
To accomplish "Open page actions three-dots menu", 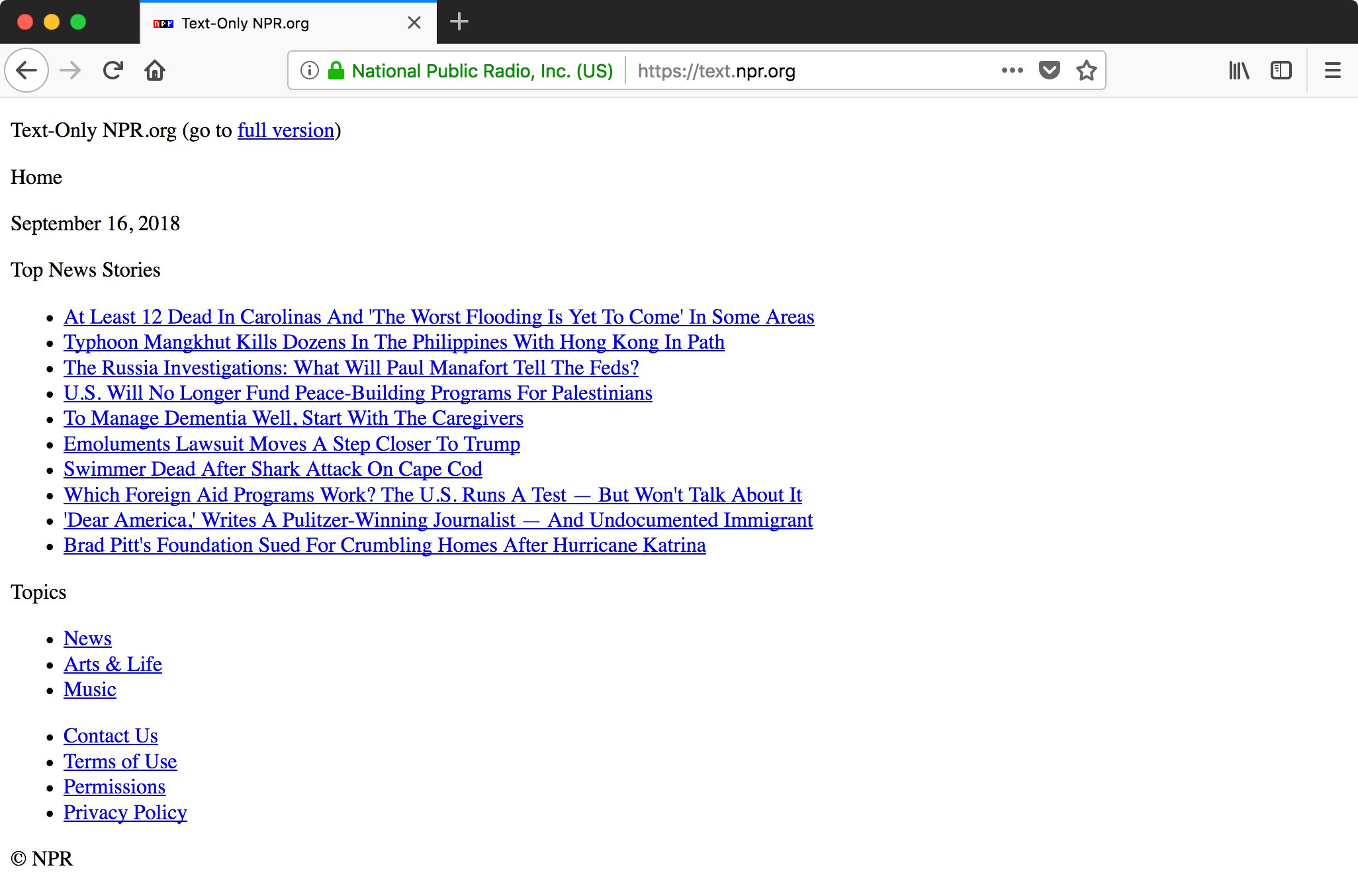I will (x=1012, y=70).
